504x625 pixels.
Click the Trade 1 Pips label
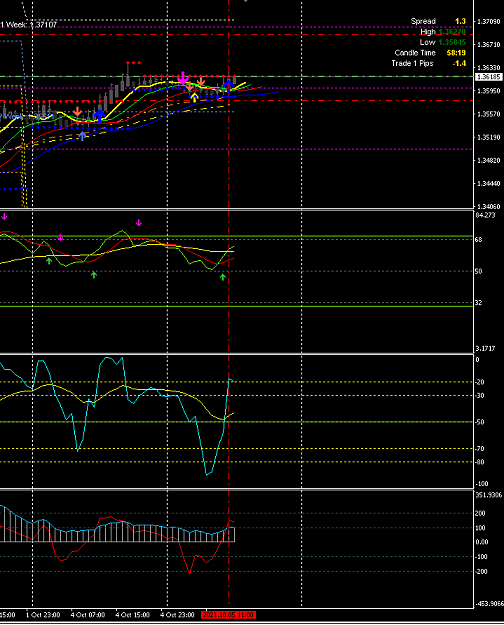(x=412, y=63)
